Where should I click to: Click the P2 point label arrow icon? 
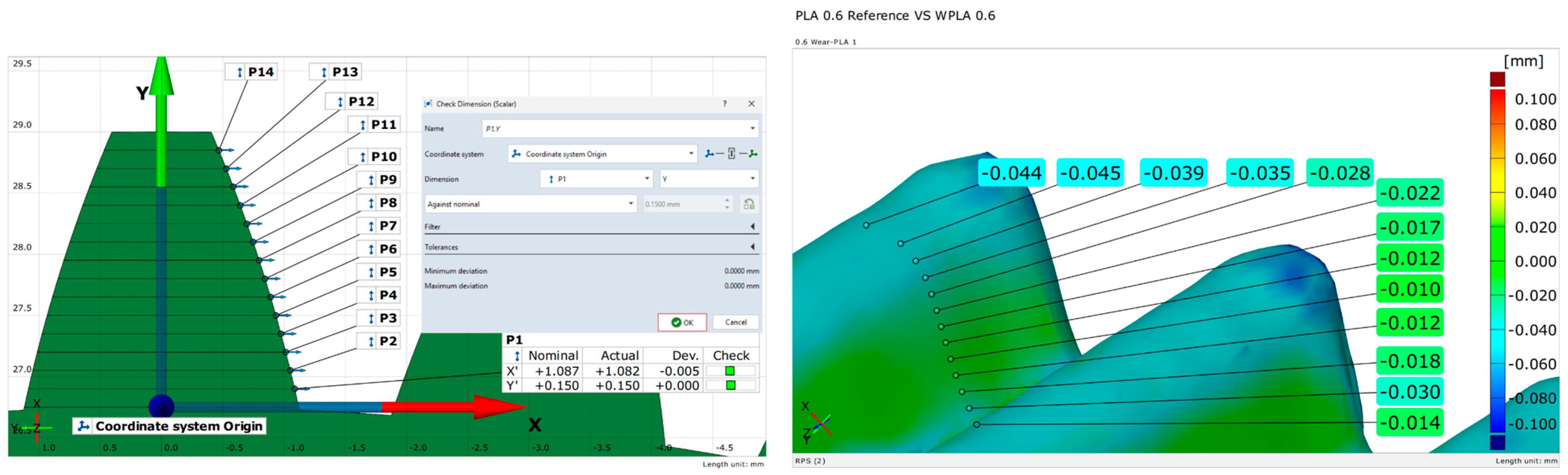pos(371,342)
